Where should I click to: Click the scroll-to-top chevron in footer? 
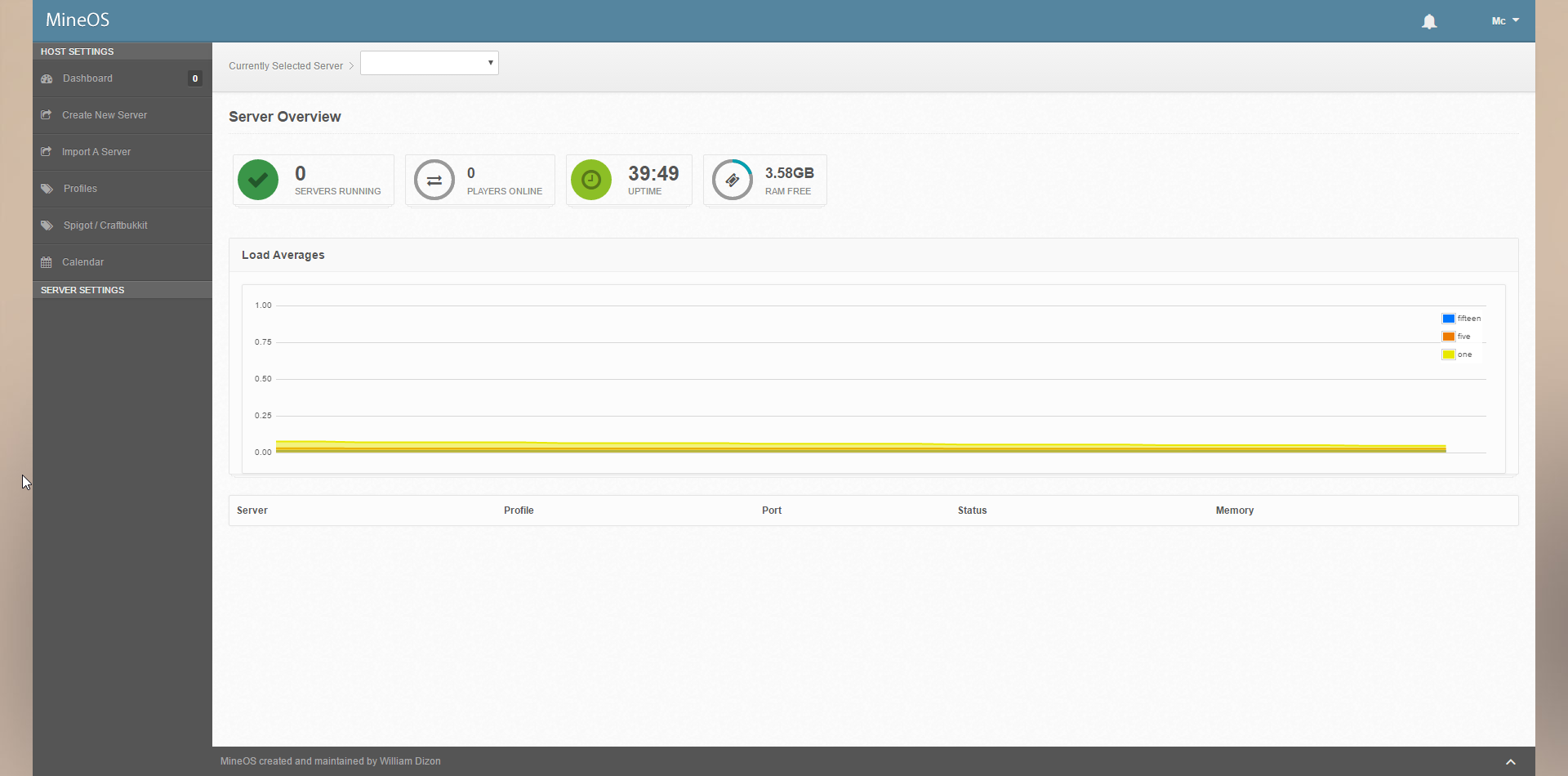click(x=1510, y=761)
